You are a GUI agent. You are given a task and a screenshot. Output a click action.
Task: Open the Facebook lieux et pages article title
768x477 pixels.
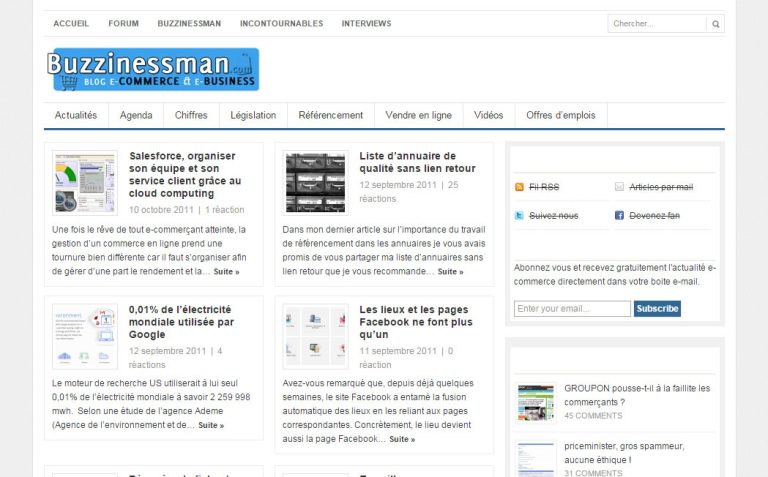click(416, 322)
